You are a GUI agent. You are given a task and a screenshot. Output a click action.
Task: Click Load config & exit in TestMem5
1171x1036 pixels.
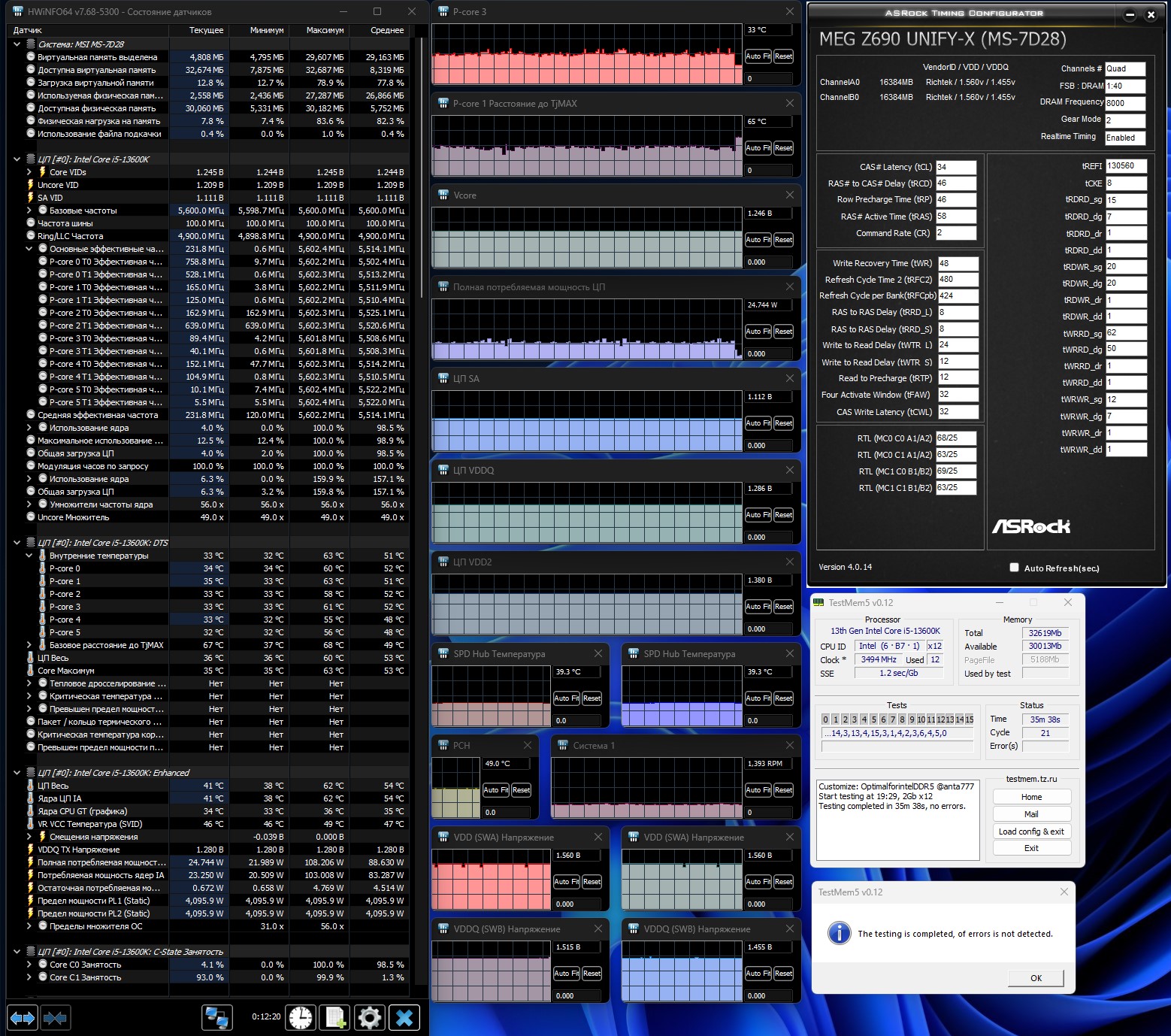point(1031,832)
